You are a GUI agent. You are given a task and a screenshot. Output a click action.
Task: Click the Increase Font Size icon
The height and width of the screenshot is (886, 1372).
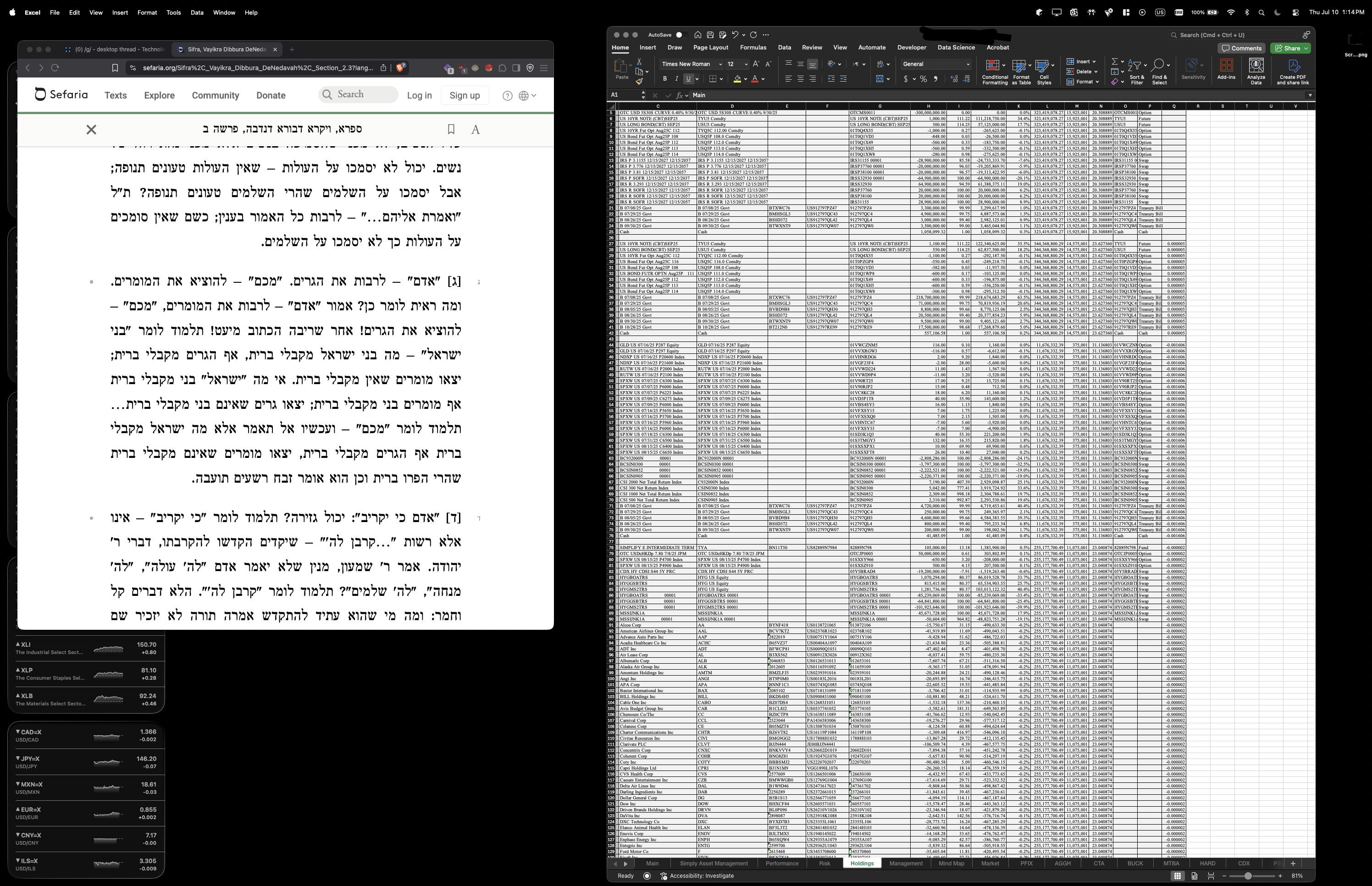756,64
